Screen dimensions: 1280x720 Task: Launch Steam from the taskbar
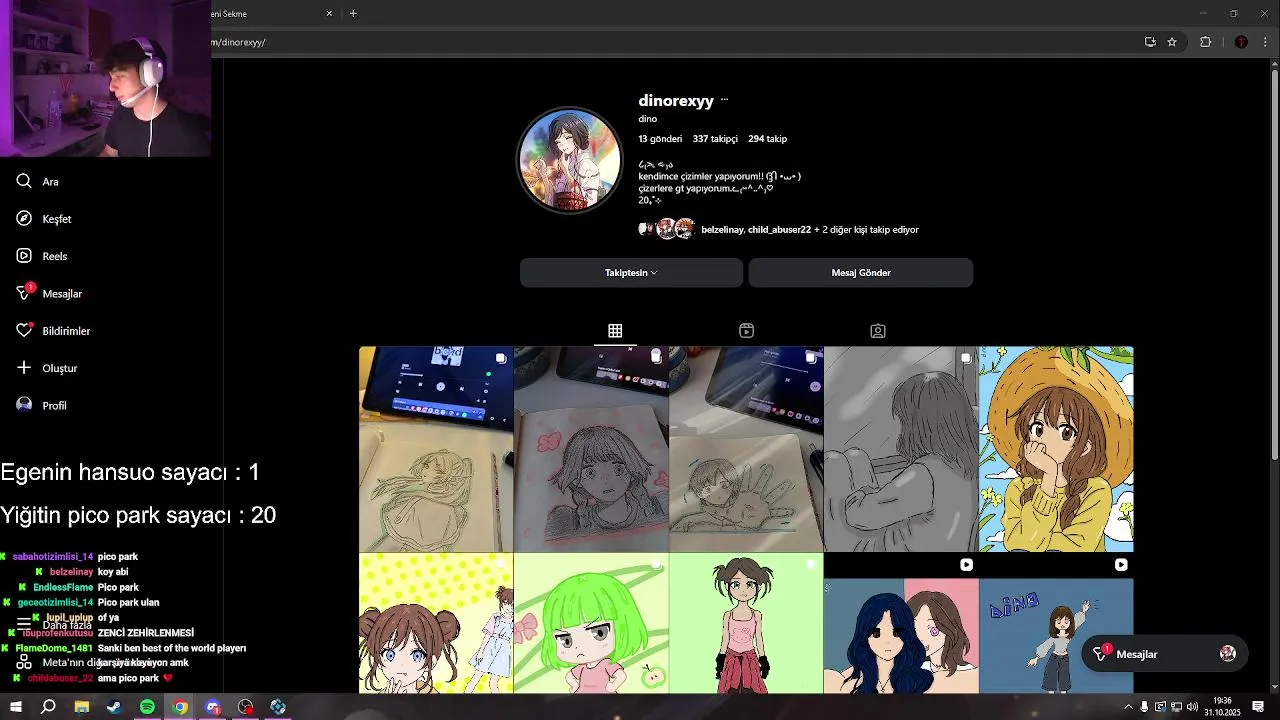[x=114, y=707]
